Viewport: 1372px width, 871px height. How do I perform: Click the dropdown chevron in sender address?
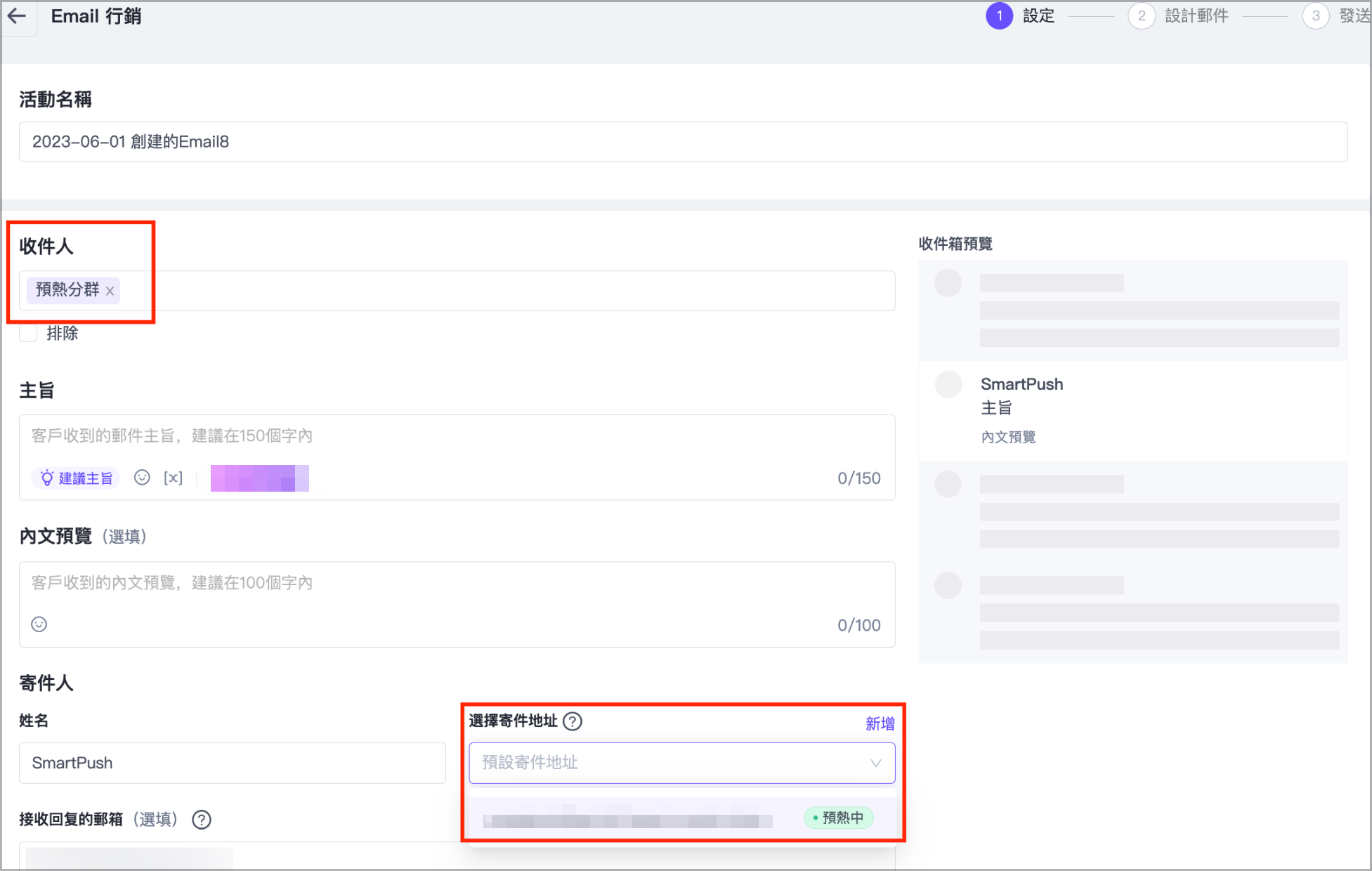(875, 763)
